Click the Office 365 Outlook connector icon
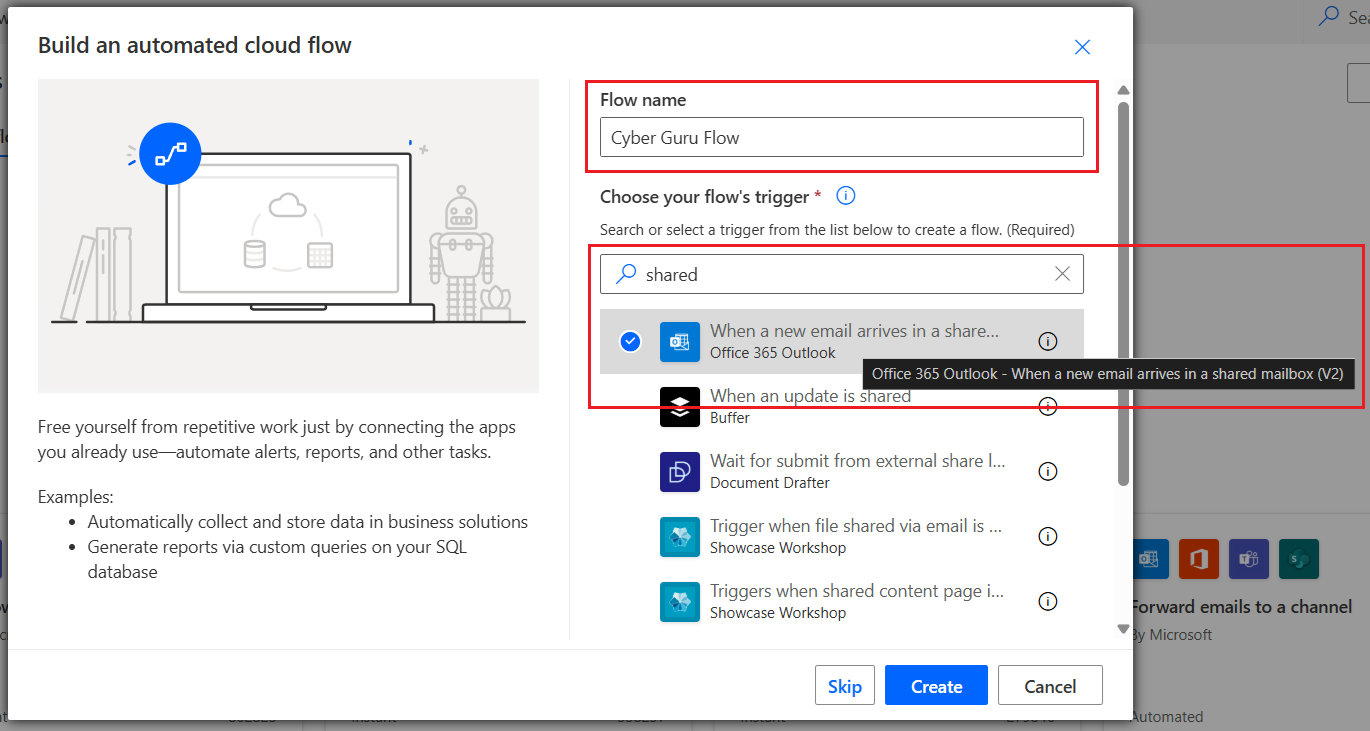Image resolution: width=1370 pixels, height=731 pixels. coord(680,341)
